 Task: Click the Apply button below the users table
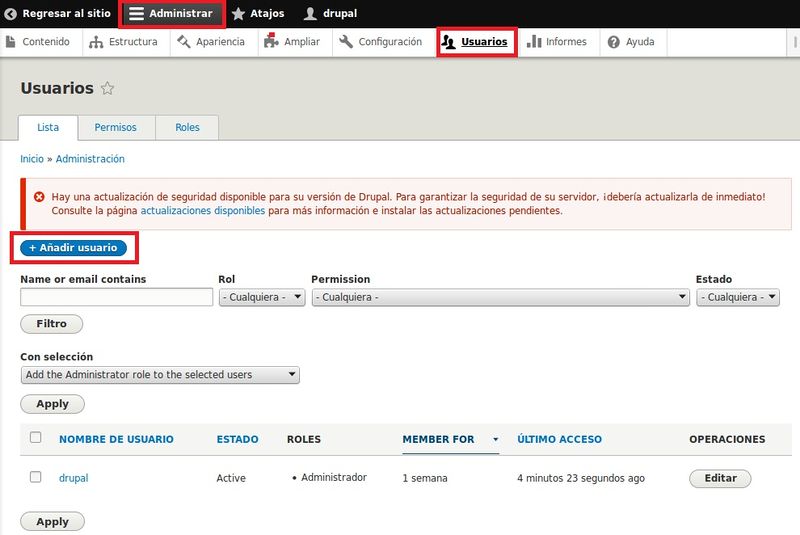(53, 522)
